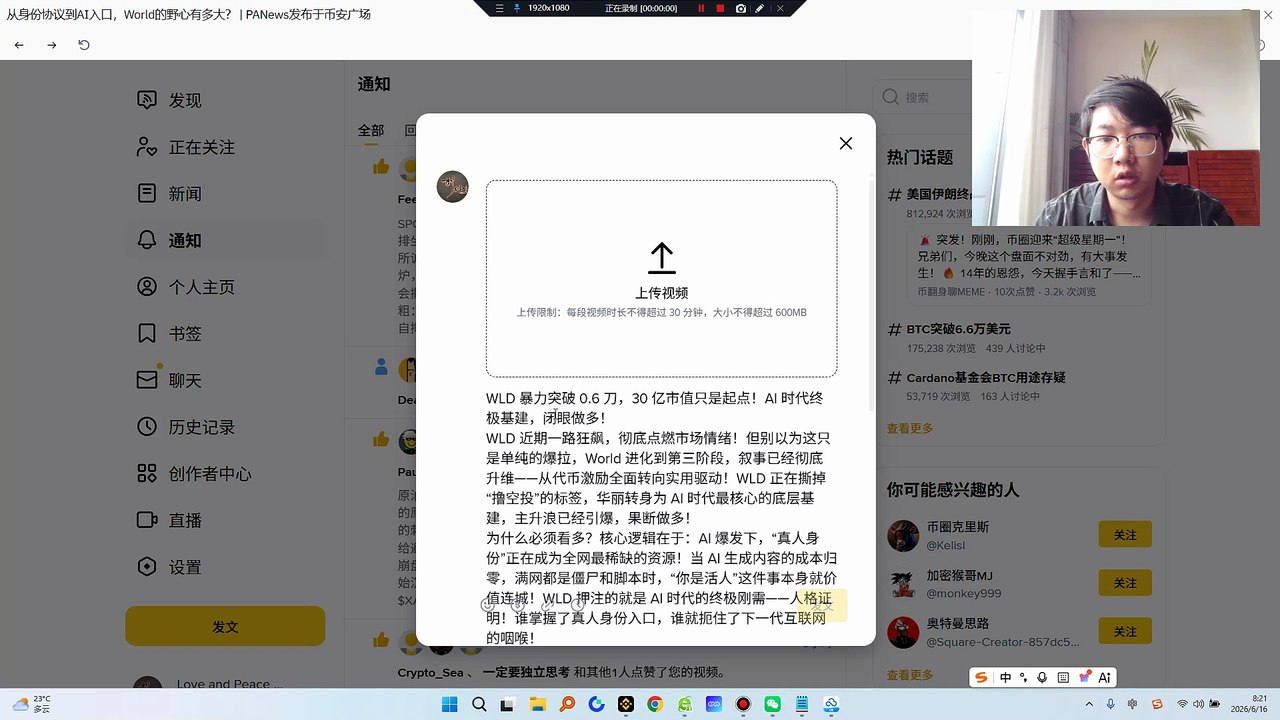Image resolution: width=1280 pixels, height=720 pixels.
Task: Open 设置 (Settings) in sidebar
Action: tap(225, 567)
